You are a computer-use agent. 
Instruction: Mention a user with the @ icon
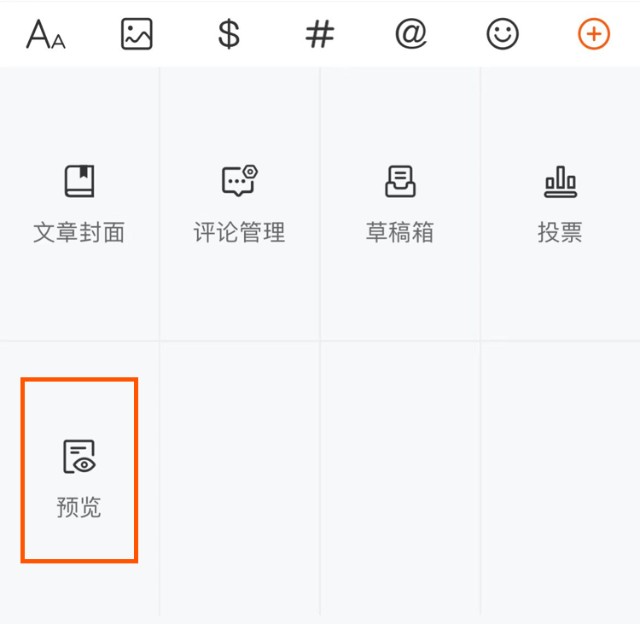pyautogui.click(x=411, y=34)
